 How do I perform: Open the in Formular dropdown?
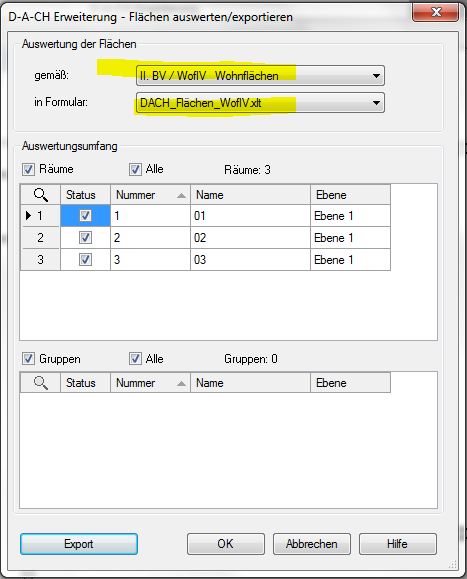pos(376,103)
